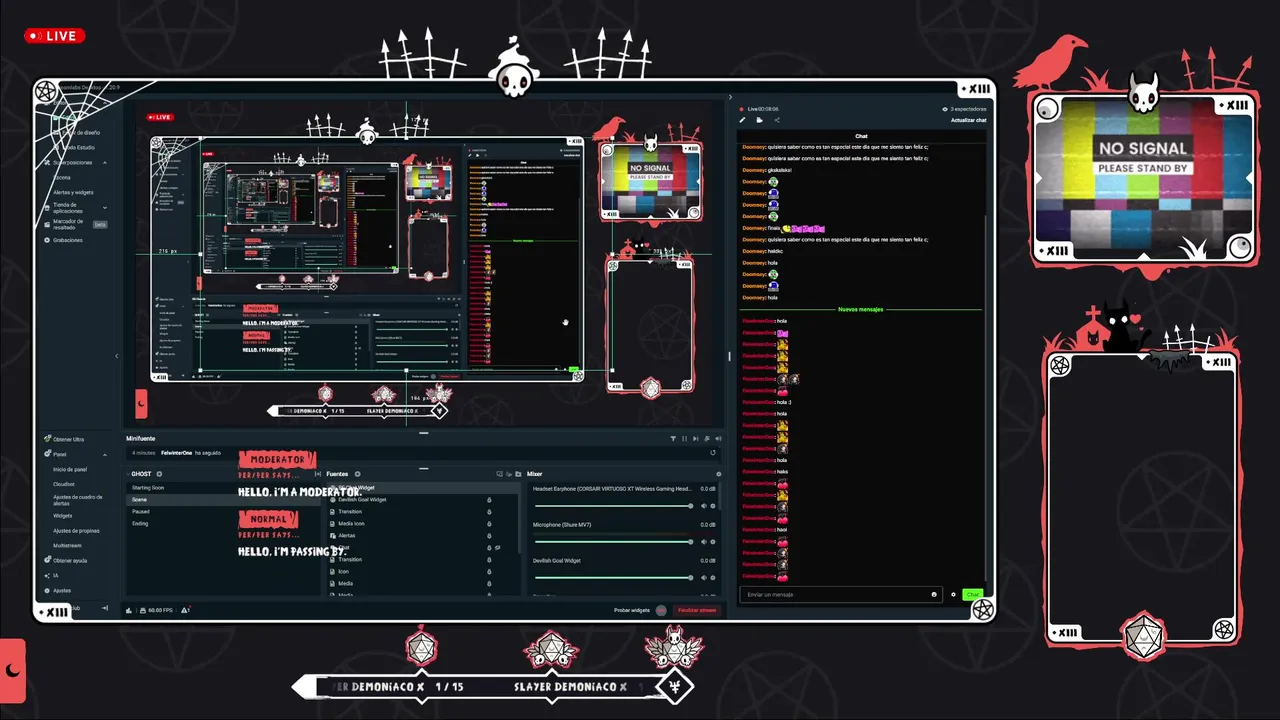Open Marcador de resaltado beta
The image size is (1280, 720).
[75, 224]
